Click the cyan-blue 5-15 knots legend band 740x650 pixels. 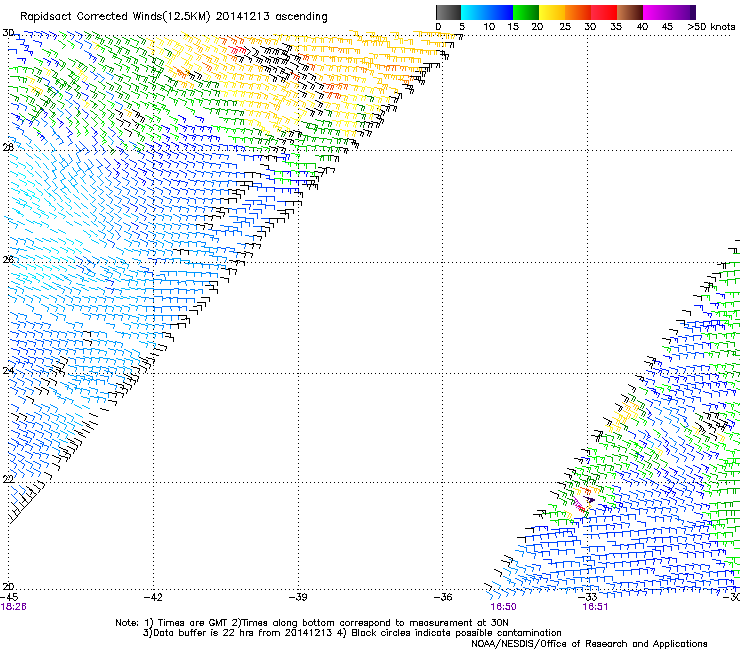point(487,12)
